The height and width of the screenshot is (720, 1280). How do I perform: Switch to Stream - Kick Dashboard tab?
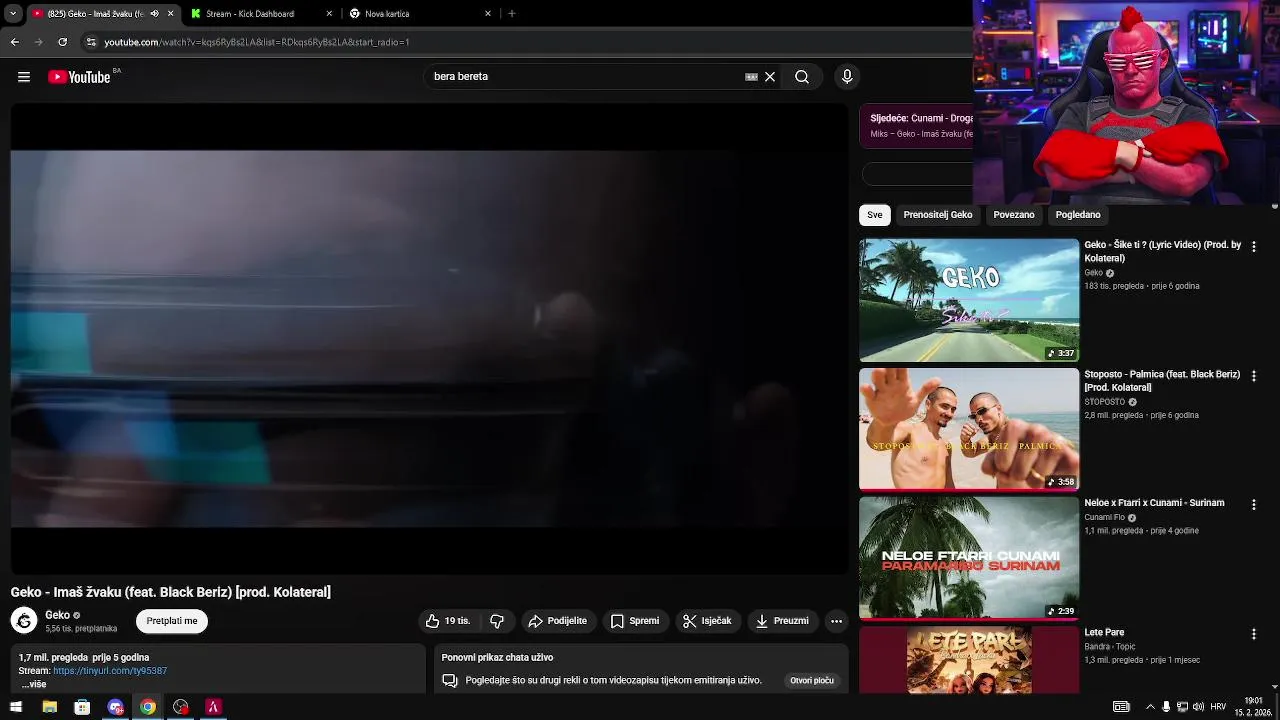point(250,14)
